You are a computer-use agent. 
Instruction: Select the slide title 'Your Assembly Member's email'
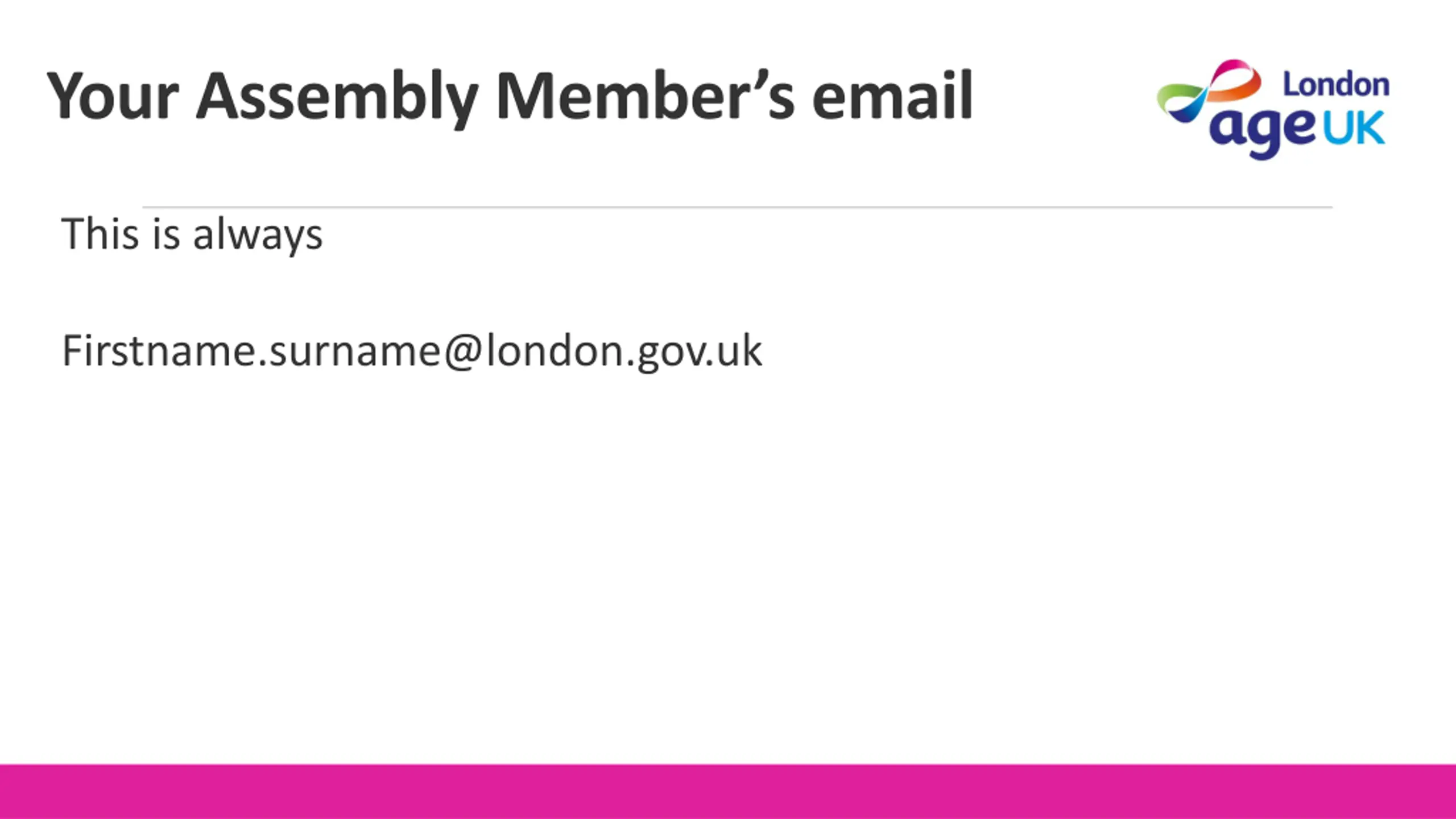point(510,97)
